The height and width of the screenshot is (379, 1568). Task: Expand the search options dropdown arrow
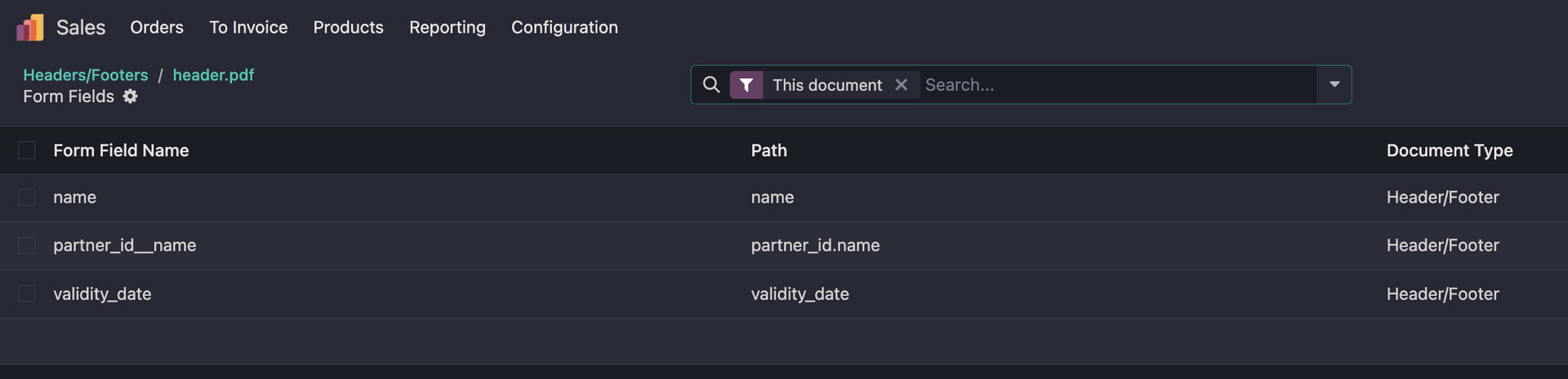1334,85
